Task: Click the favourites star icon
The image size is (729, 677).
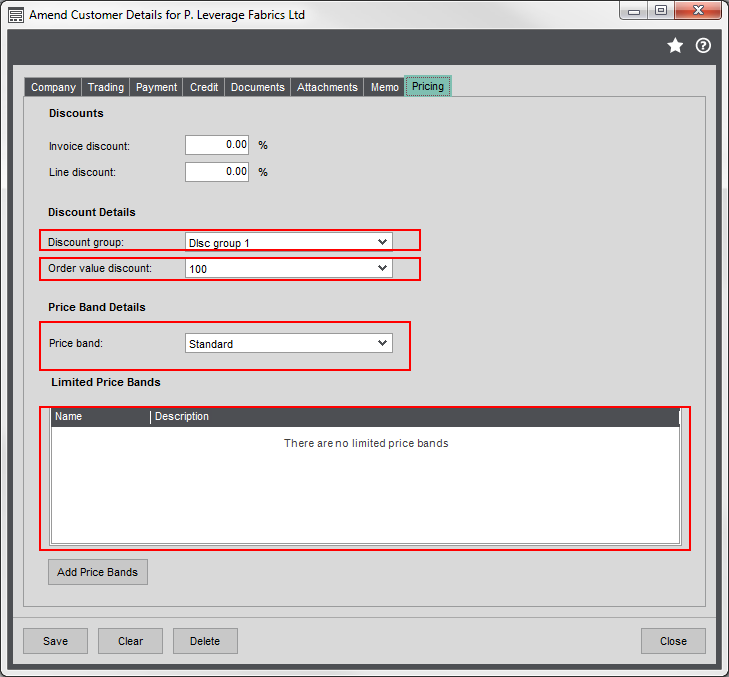Action: tap(675, 46)
